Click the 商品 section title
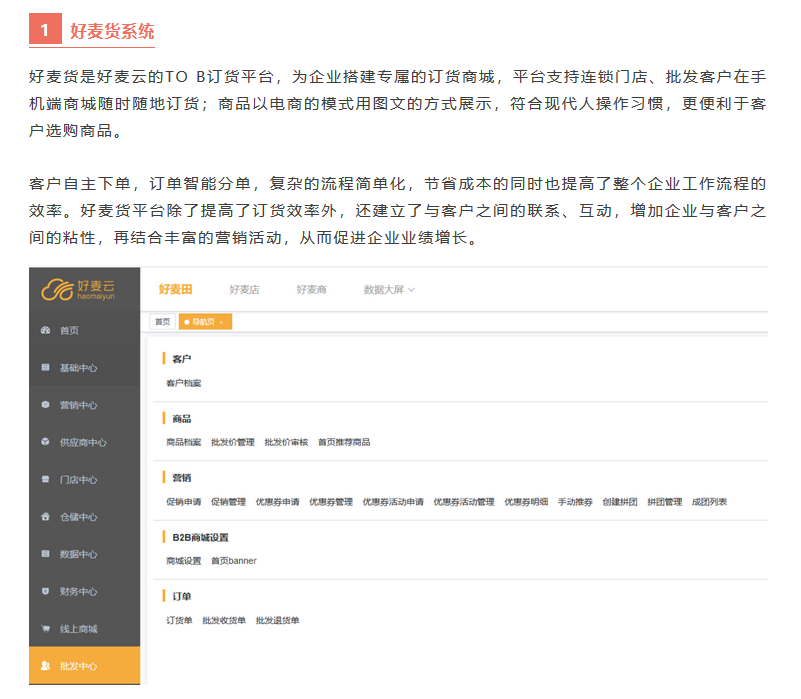 coord(181,418)
